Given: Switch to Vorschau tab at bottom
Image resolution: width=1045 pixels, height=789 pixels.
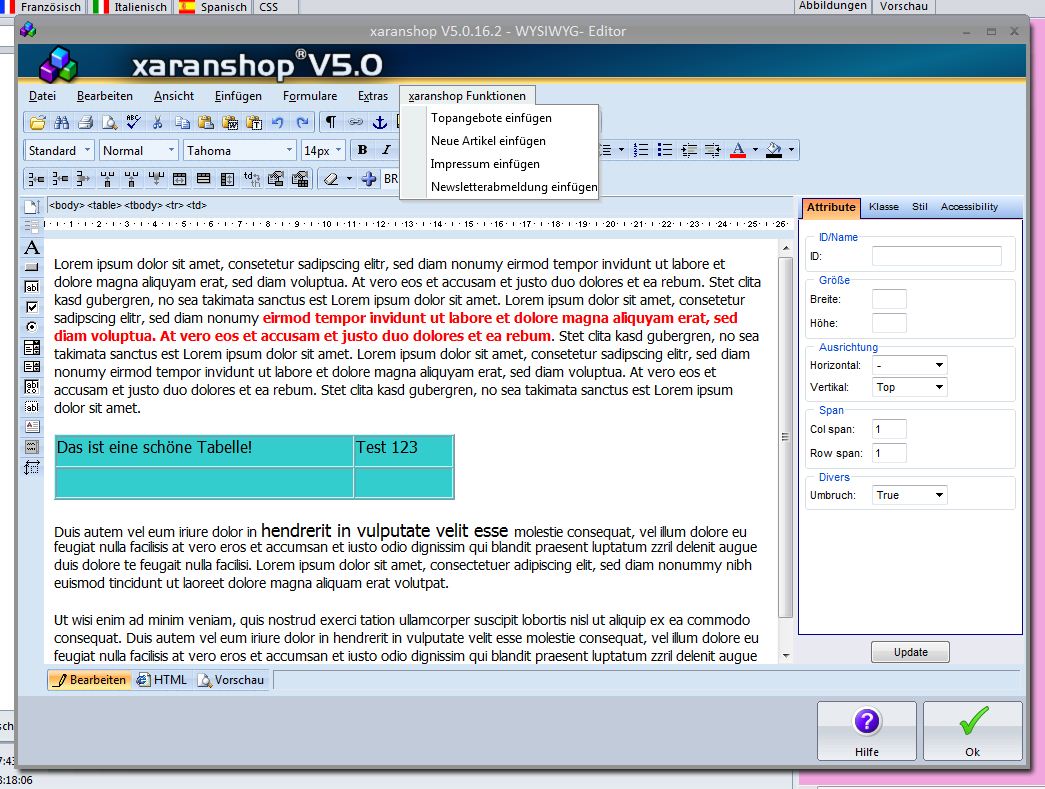Looking at the screenshot, I should coord(231,680).
